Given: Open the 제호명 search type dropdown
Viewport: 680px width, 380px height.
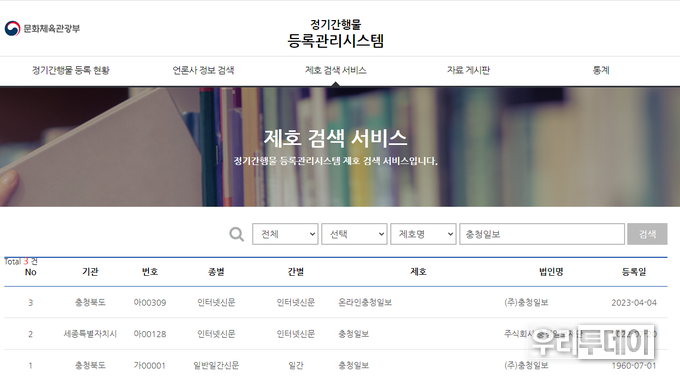Looking at the screenshot, I should [423, 234].
